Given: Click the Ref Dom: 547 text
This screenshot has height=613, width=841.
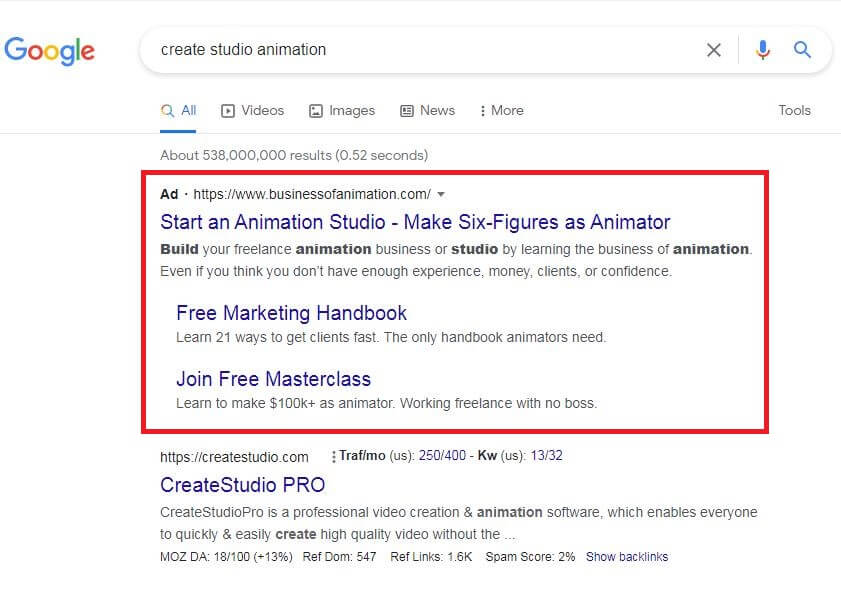Looking at the screenshot, I should click(x=340, y=557).
